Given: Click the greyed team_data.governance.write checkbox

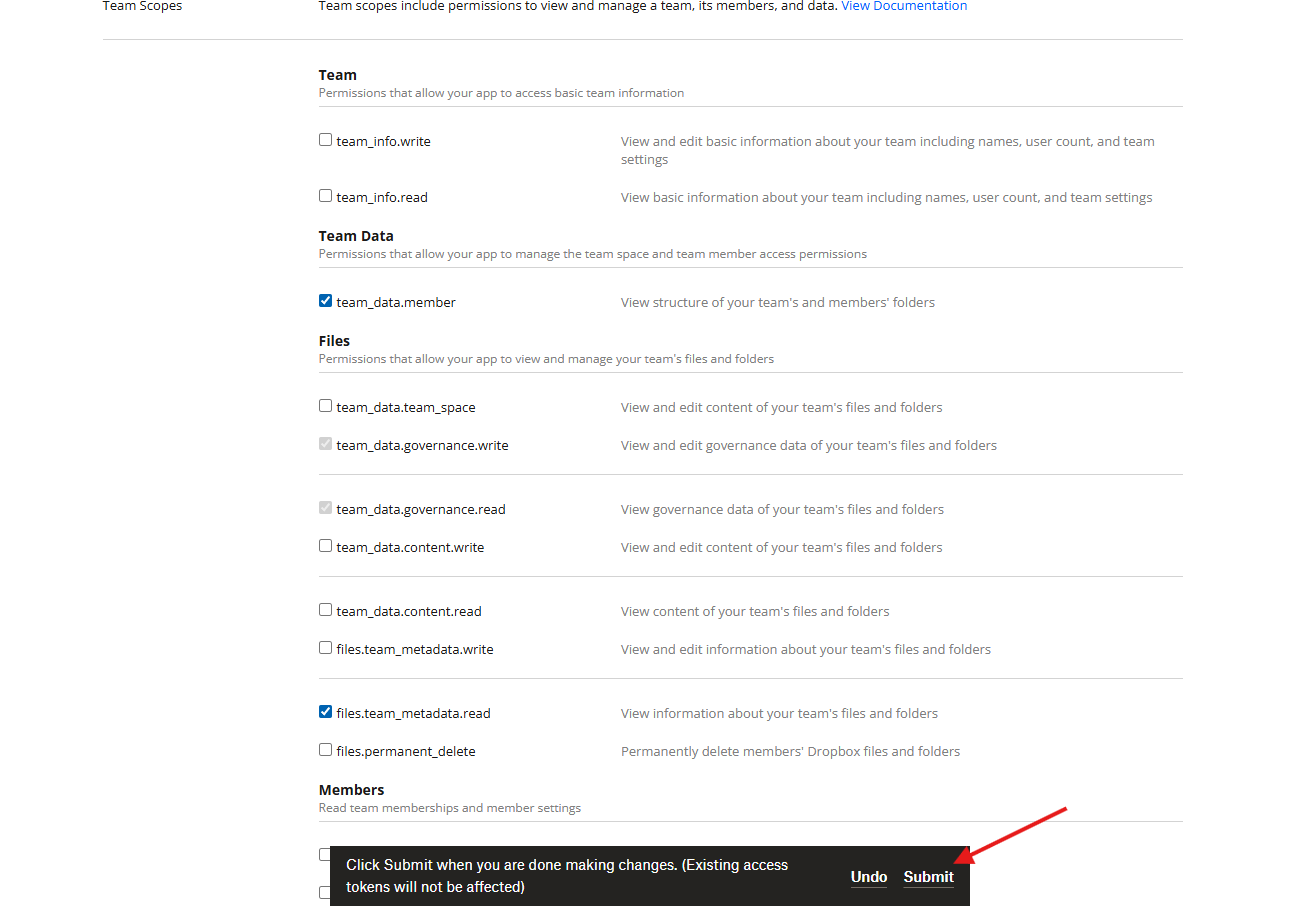Looking at the screenshot, I should tap(325, 444).
